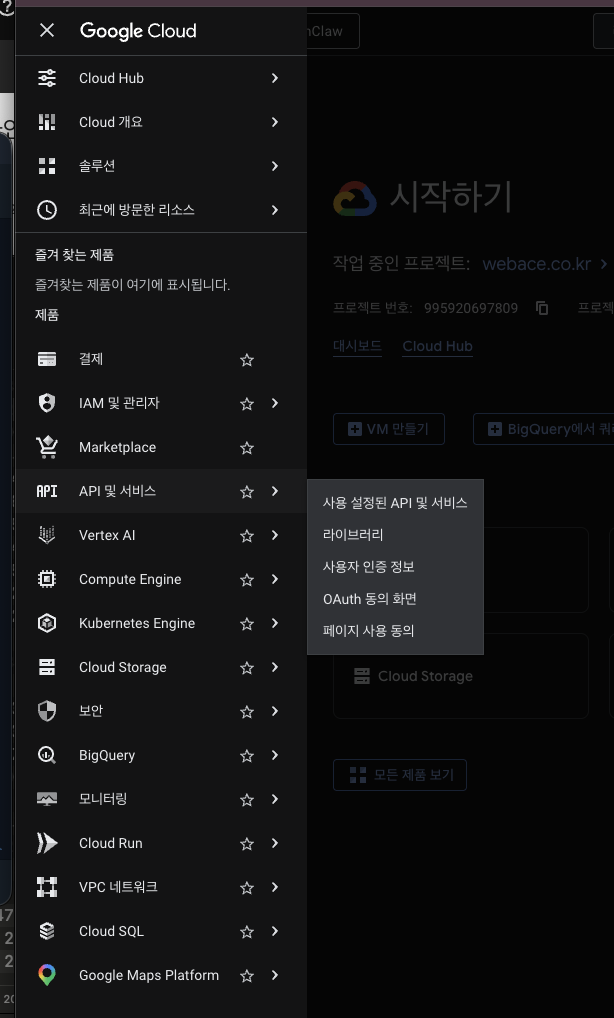Expand the 최근에 방문한 리소스 chevron

275,210
